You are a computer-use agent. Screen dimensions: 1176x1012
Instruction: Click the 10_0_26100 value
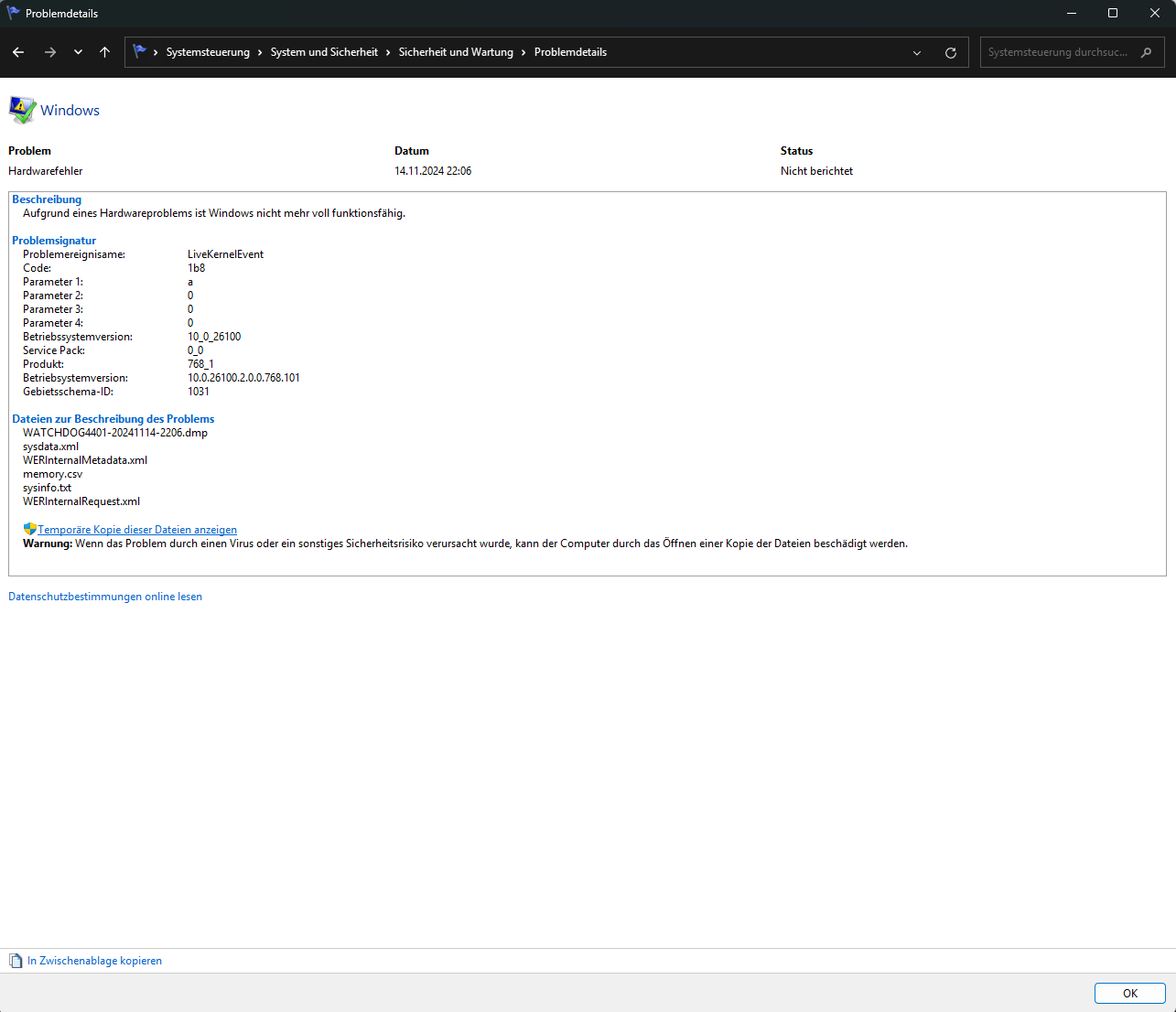tap(214, 337)
